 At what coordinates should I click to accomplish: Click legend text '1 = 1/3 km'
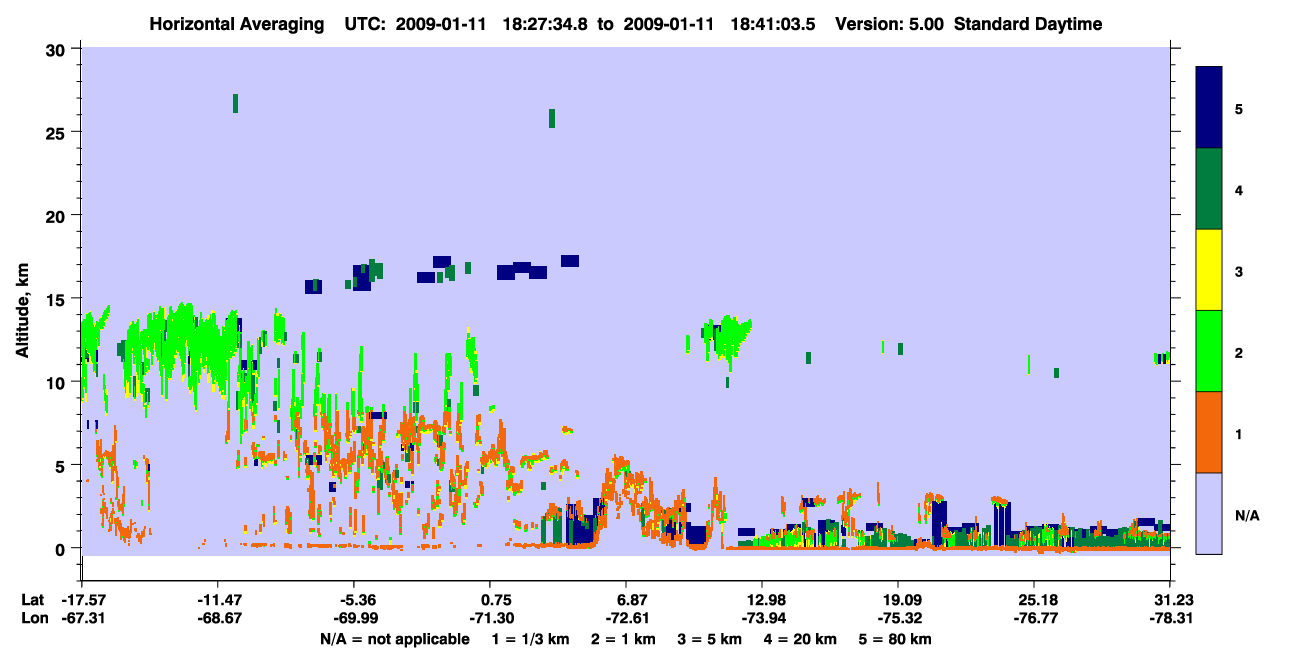(x=529, y=639)
